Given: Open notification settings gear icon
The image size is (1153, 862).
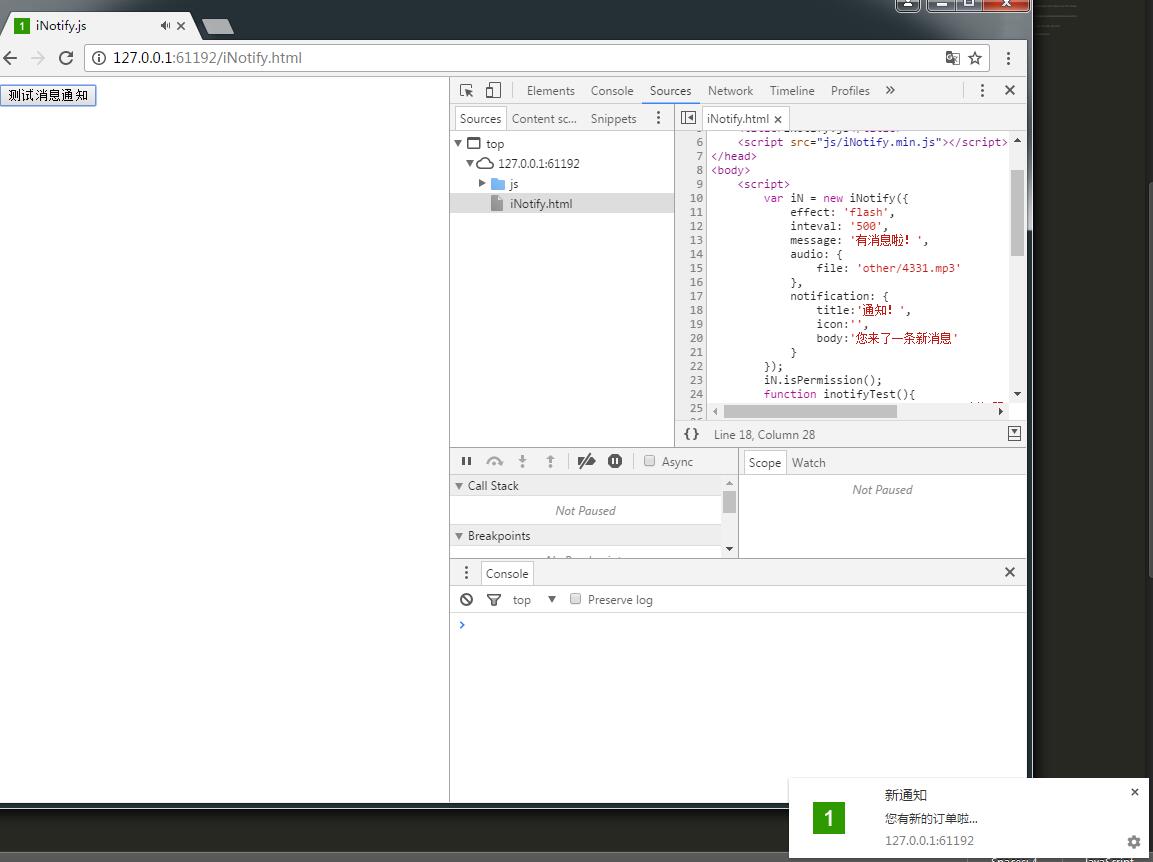Looking at the screenshot, I should (x=1133, y=842).
